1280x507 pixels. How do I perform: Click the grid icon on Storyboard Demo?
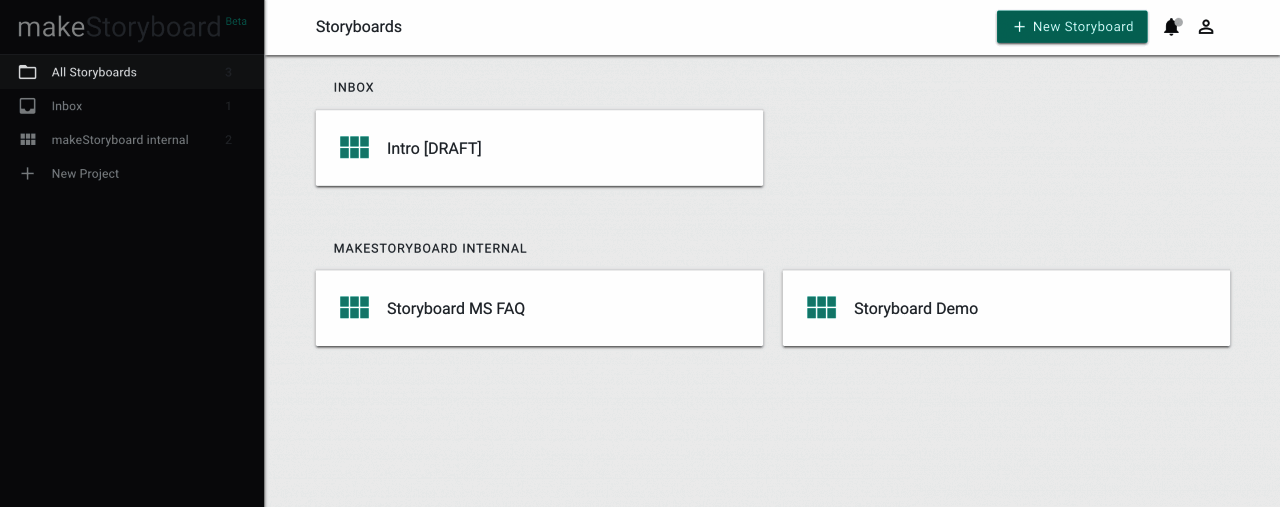coord(821,308)
